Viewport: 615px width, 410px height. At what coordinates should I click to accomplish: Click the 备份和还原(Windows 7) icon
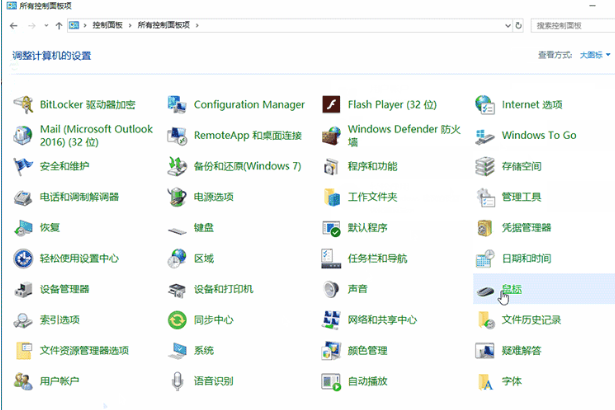click(x=177, y=166)
